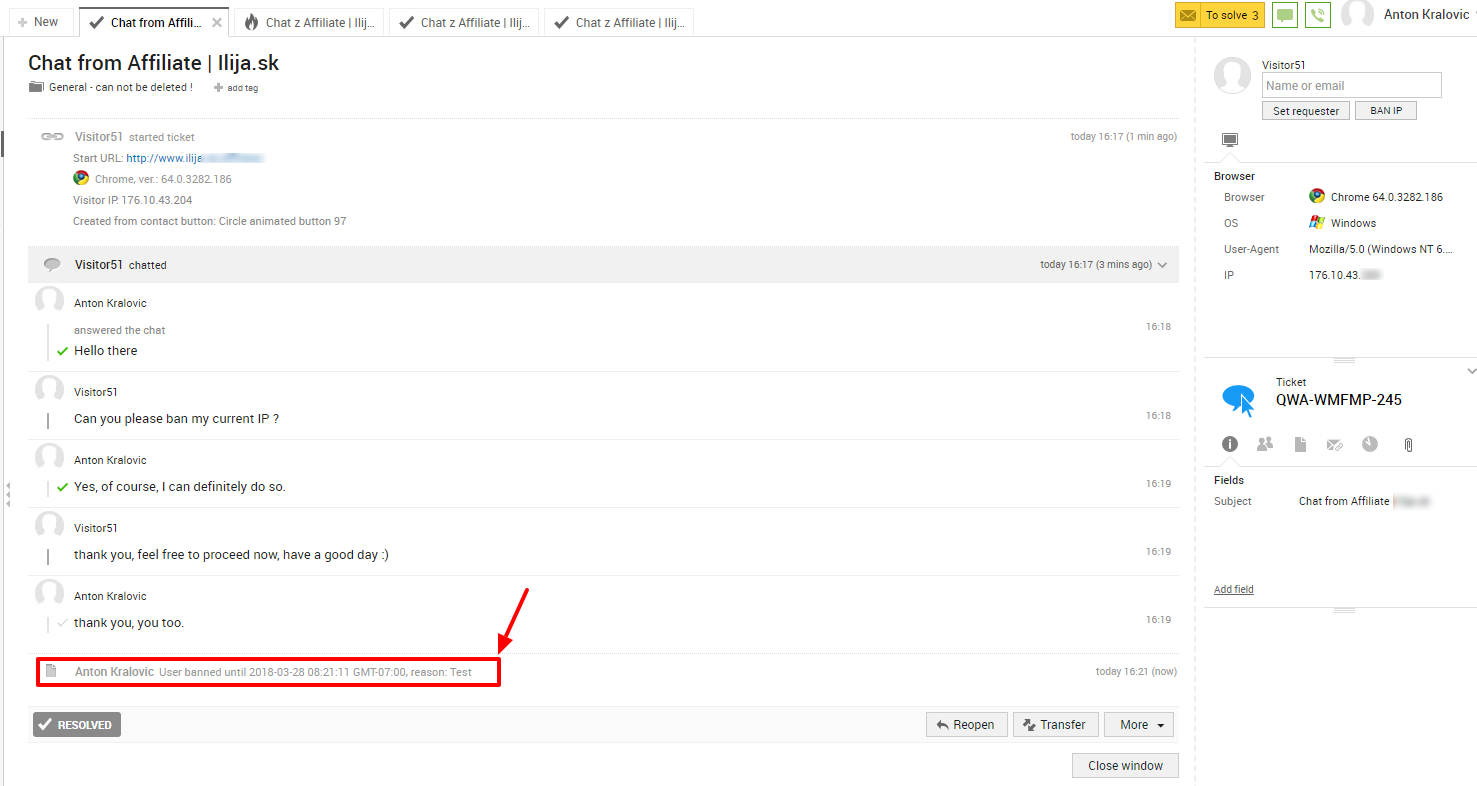Click the ticket time clock icon
Screen dimensions: 1477x786
1370,444
